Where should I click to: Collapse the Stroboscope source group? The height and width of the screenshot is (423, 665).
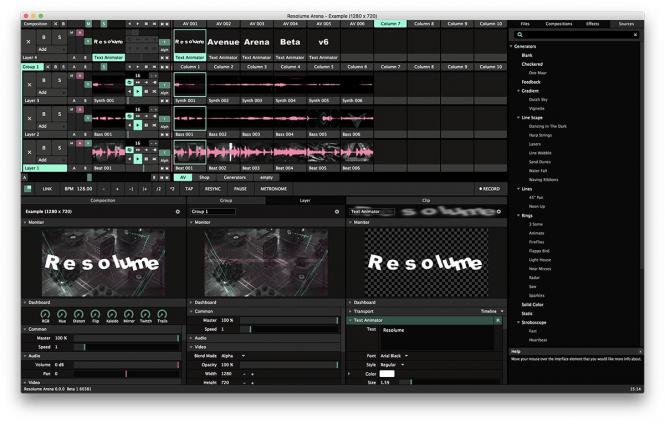(x=518, y=322)
